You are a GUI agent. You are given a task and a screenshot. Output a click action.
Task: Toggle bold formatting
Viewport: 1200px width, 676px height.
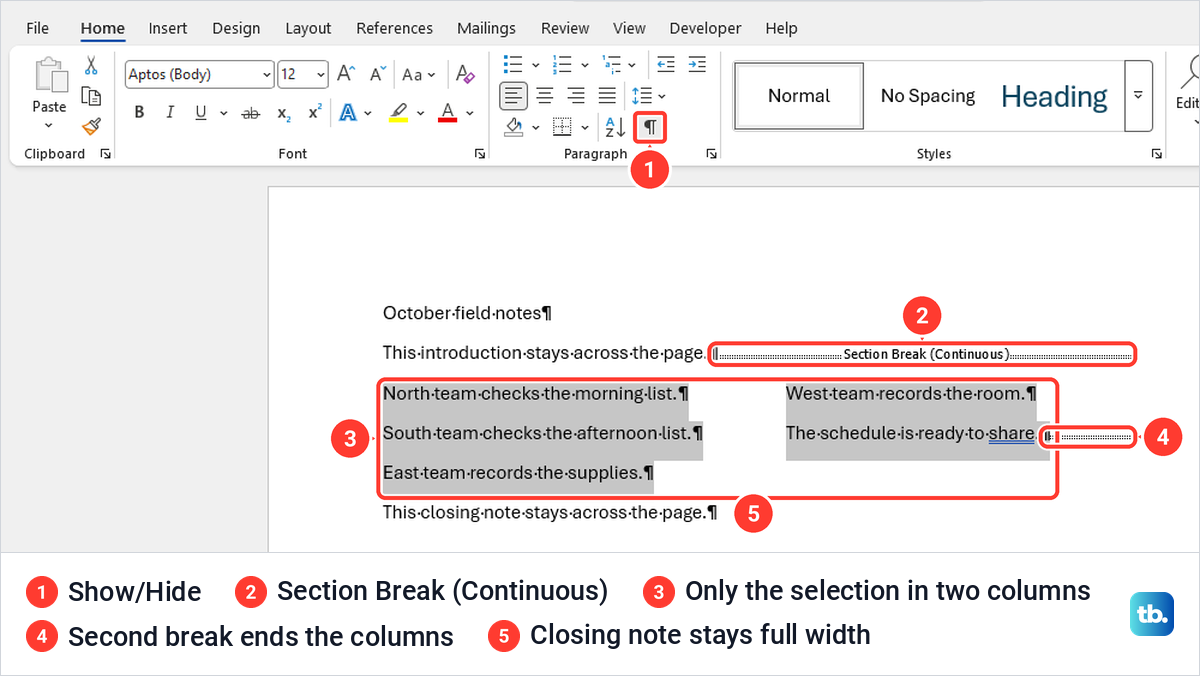click(139, 112)
